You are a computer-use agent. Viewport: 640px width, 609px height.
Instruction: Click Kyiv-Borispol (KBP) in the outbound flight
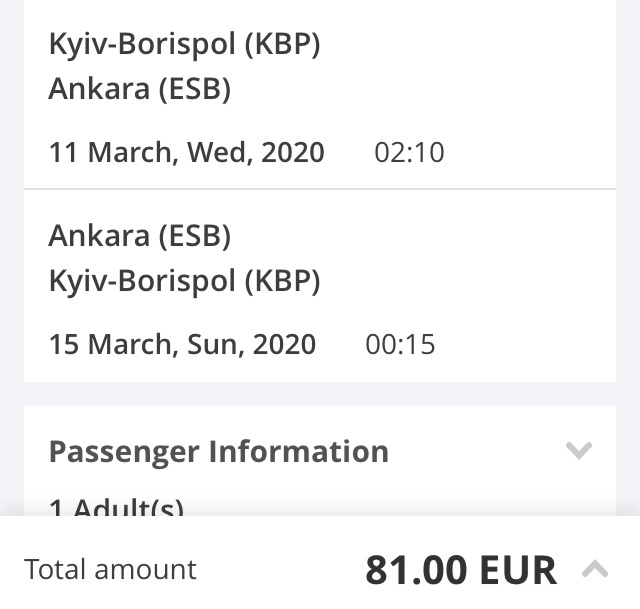pyautogui.click(x=184, y=46)
